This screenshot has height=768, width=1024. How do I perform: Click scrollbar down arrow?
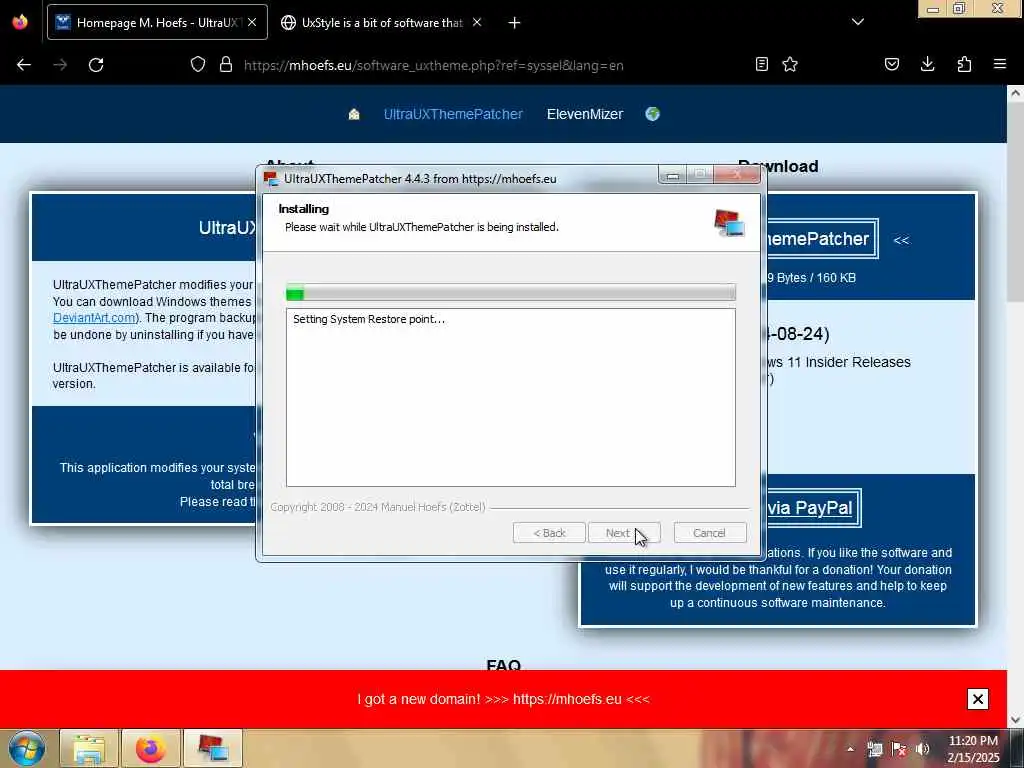click(x=1016, y=720)
